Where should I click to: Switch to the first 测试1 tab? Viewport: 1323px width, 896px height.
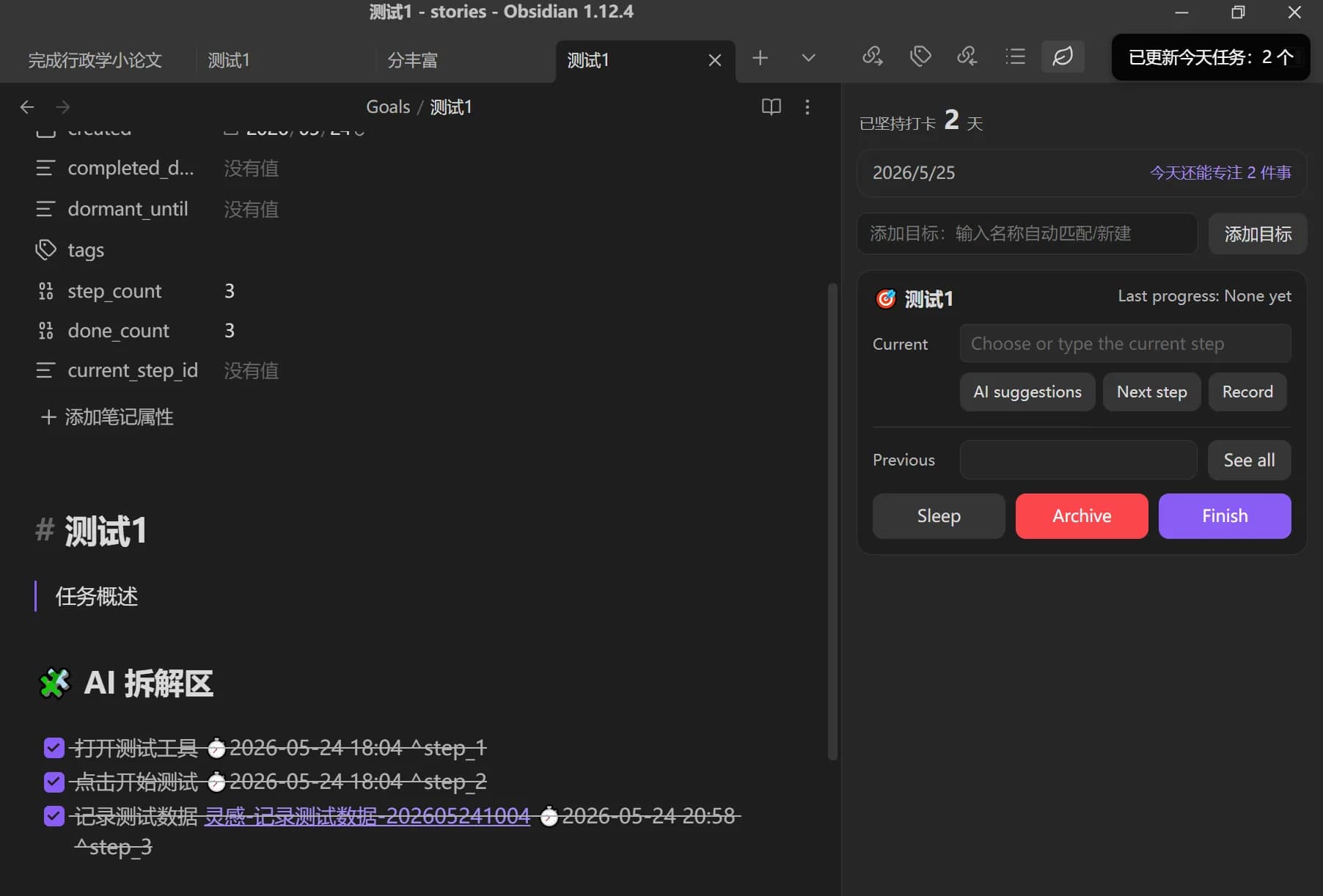tap(229, 60)
